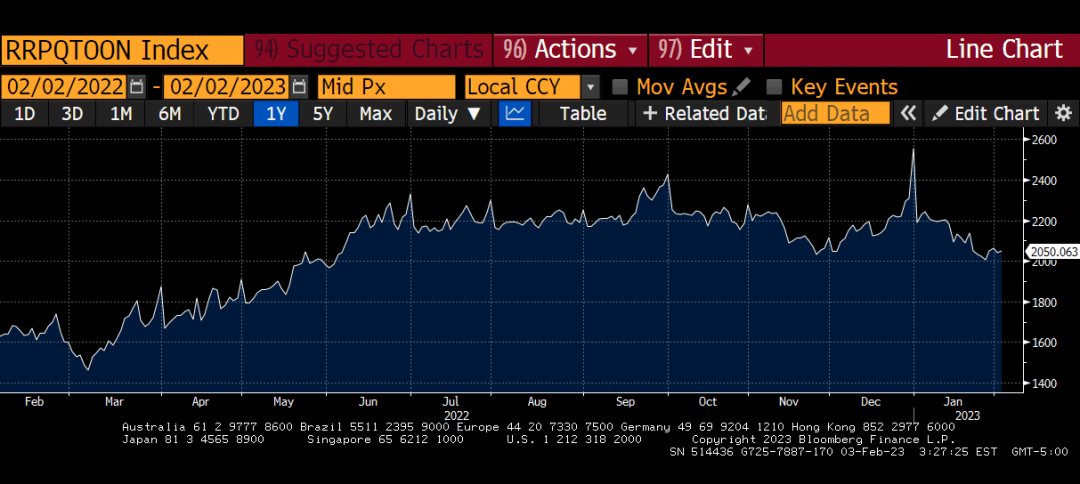Viewport: 1080px width, 484px height.
Task: Open the start date calendar picker
Action: coord(137,87)
